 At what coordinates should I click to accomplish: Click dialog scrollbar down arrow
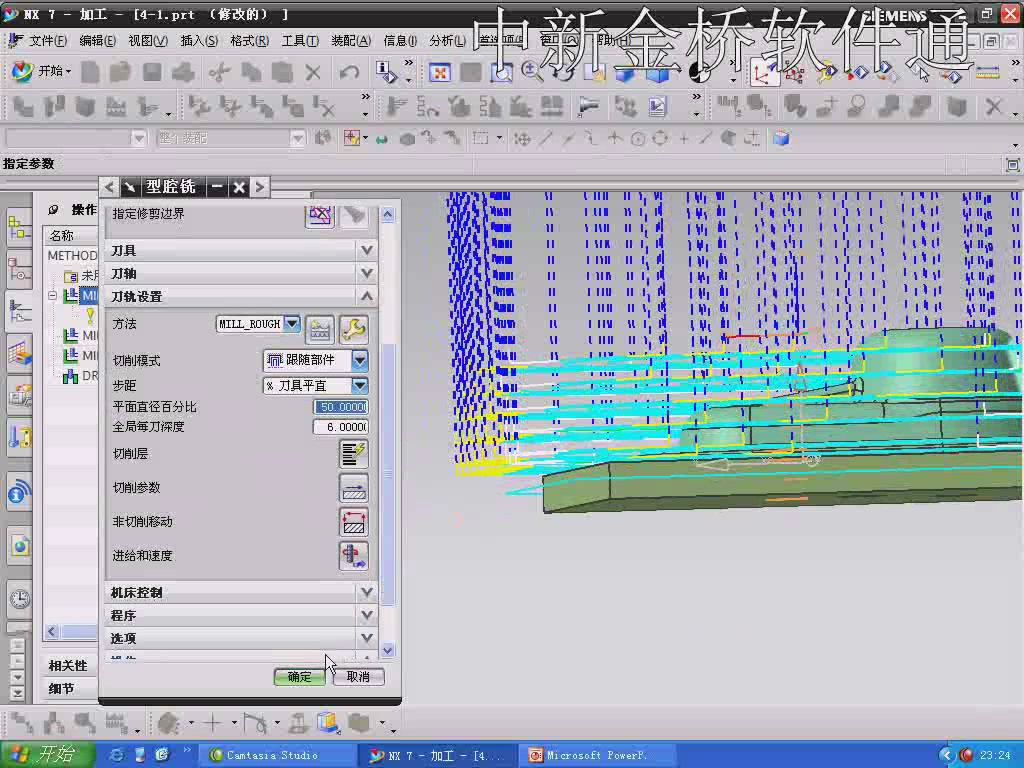pos(388,650)
